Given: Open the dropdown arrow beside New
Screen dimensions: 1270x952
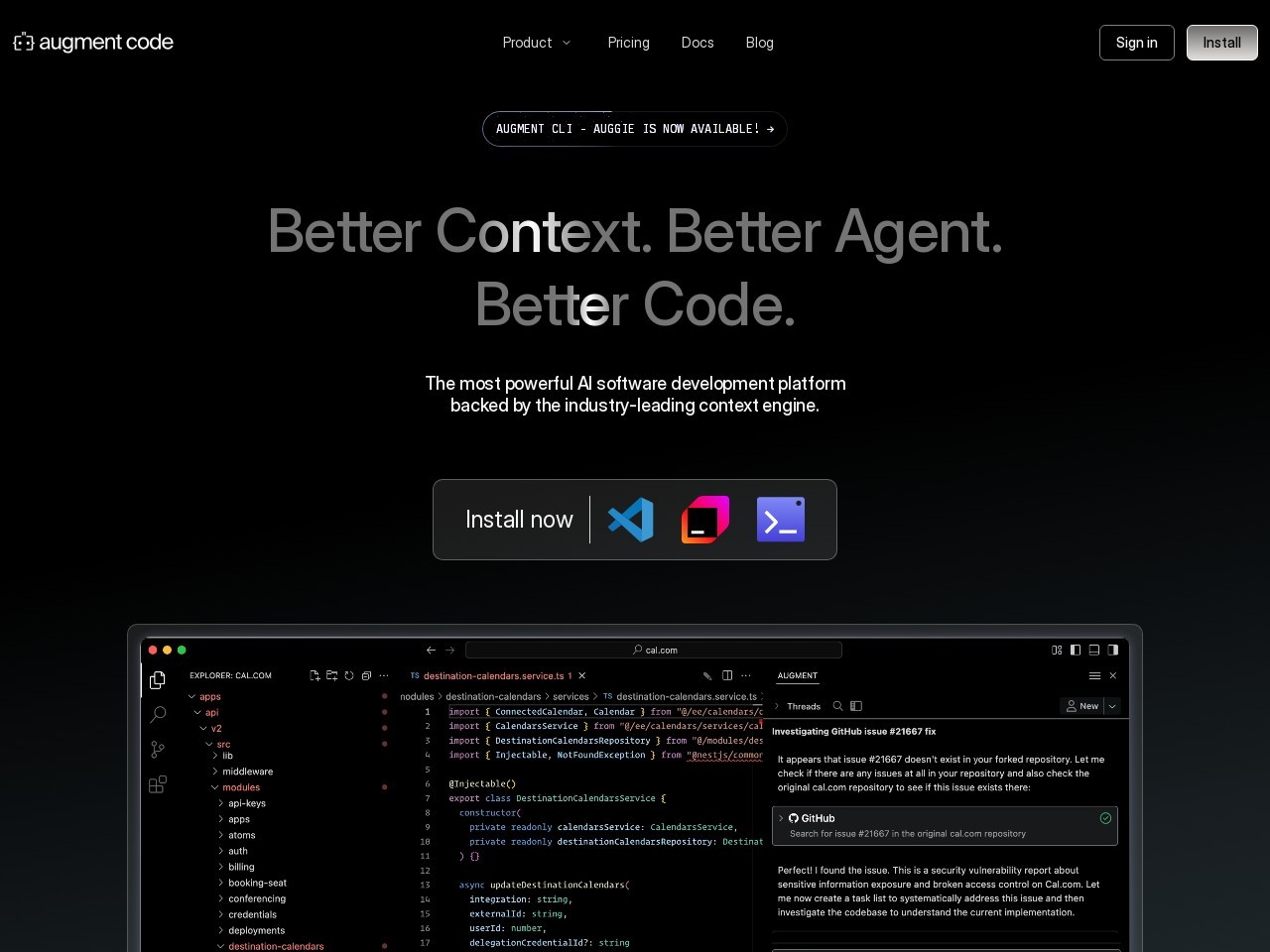Looking at the screenshot, I should (x=1112, y=706).
